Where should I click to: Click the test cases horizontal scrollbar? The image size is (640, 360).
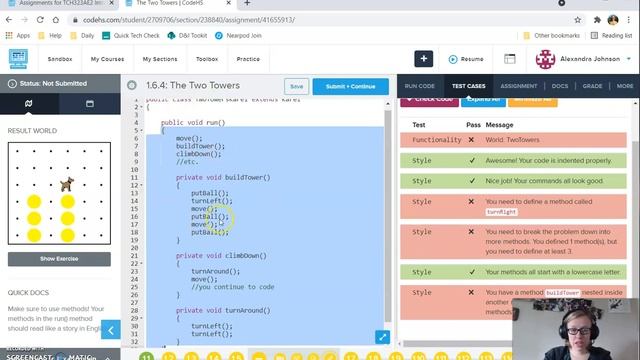pyautogui.click(x=457, y=344)
